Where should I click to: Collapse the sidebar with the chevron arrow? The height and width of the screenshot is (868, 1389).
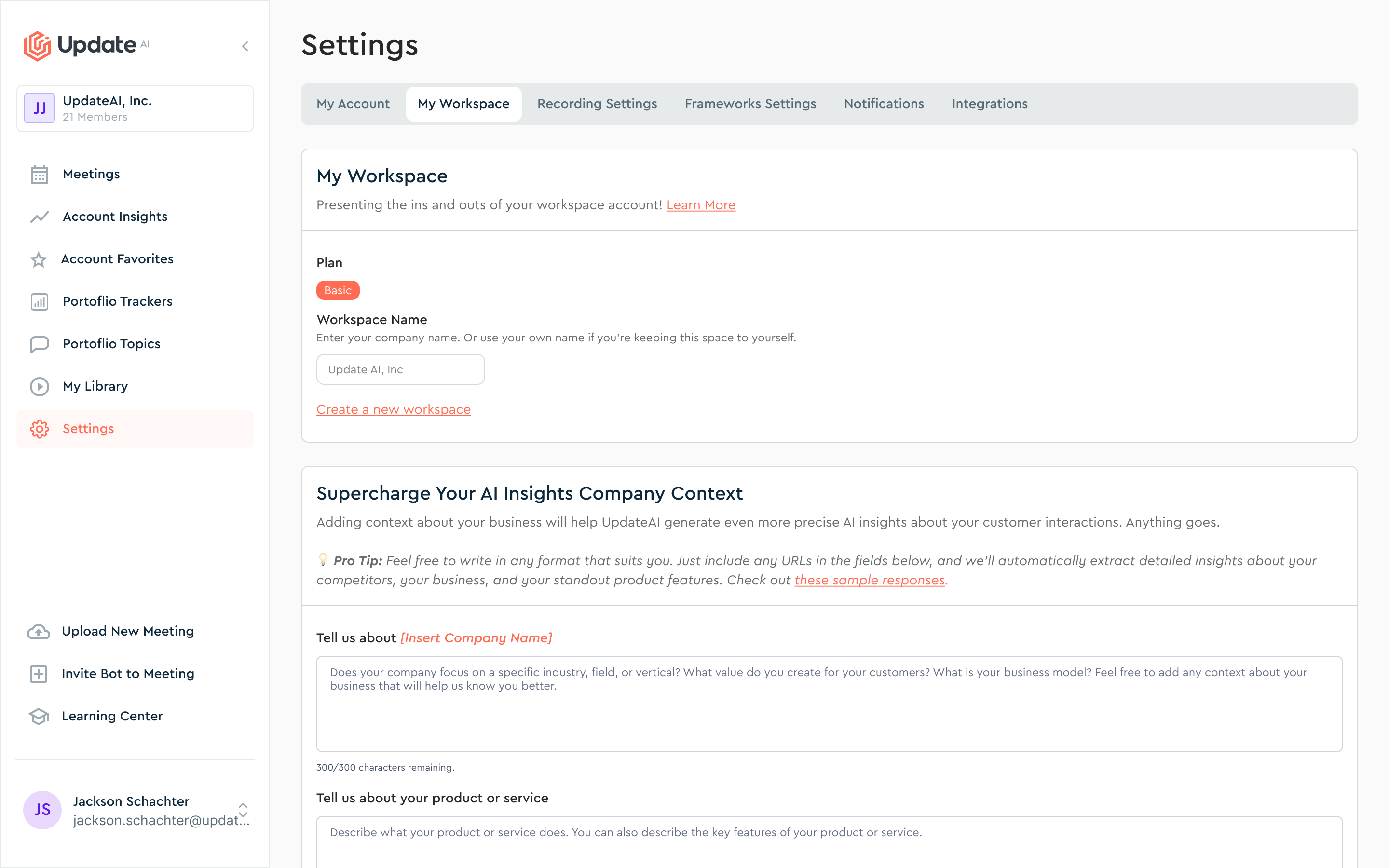click(245, 46)
